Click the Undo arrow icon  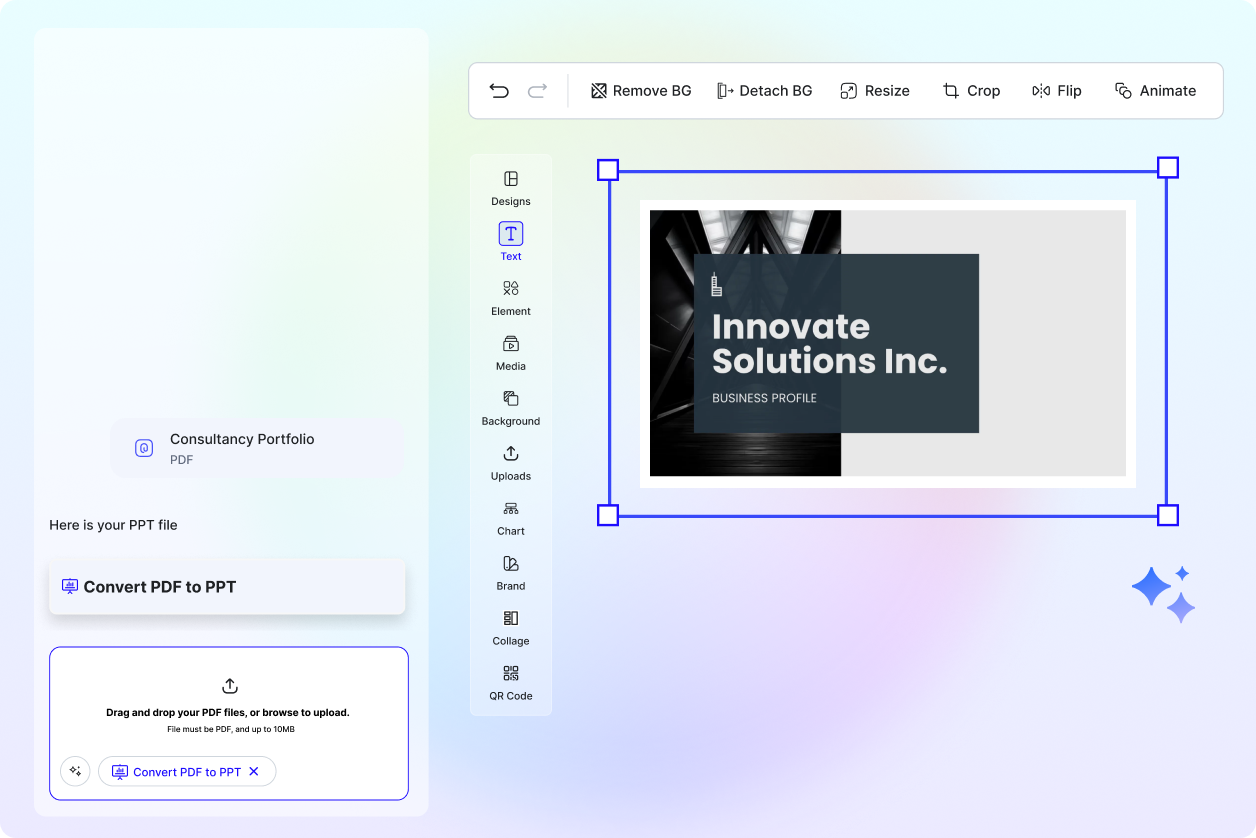(499, 90)
